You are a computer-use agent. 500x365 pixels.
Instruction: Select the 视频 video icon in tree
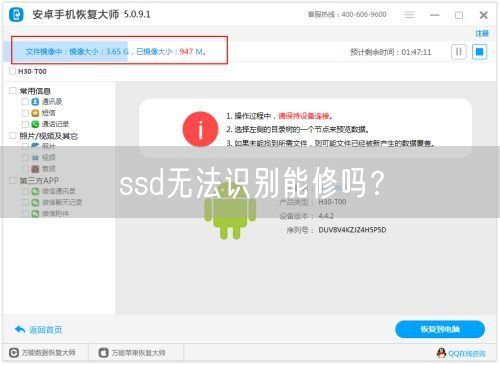click(x=35, y=157)
